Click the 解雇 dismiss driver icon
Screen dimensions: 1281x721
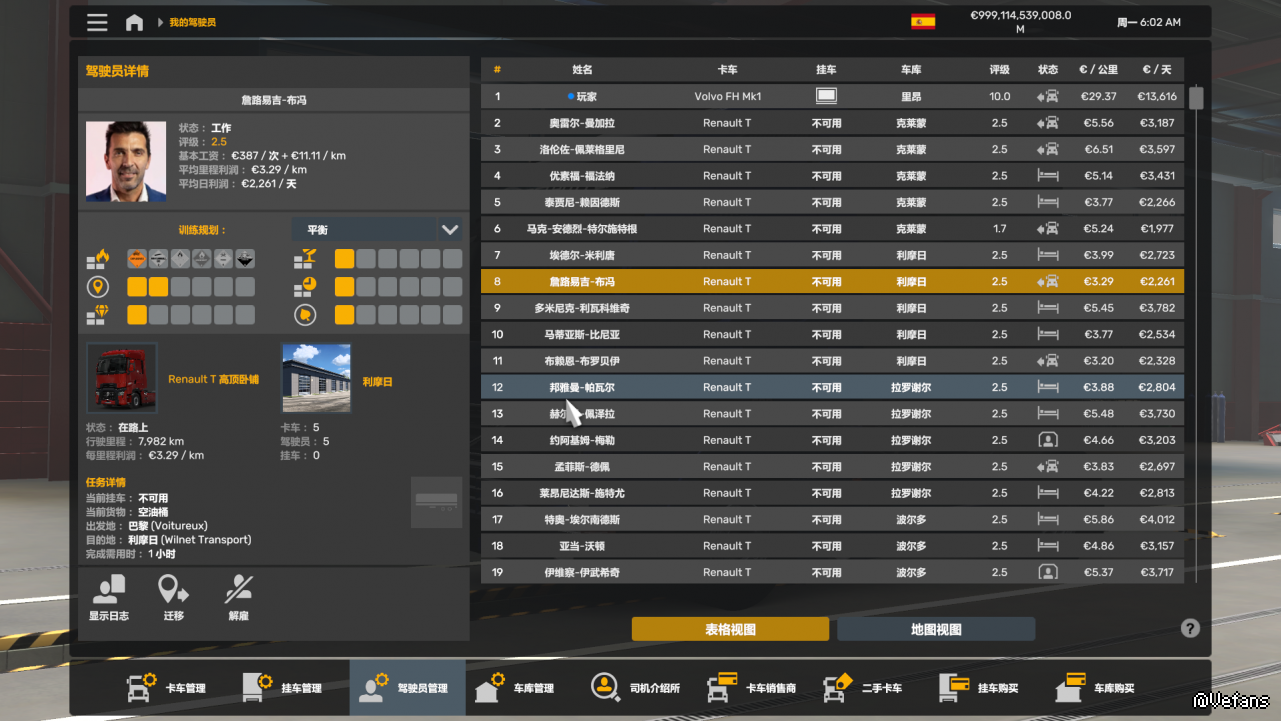pos(238,598)
